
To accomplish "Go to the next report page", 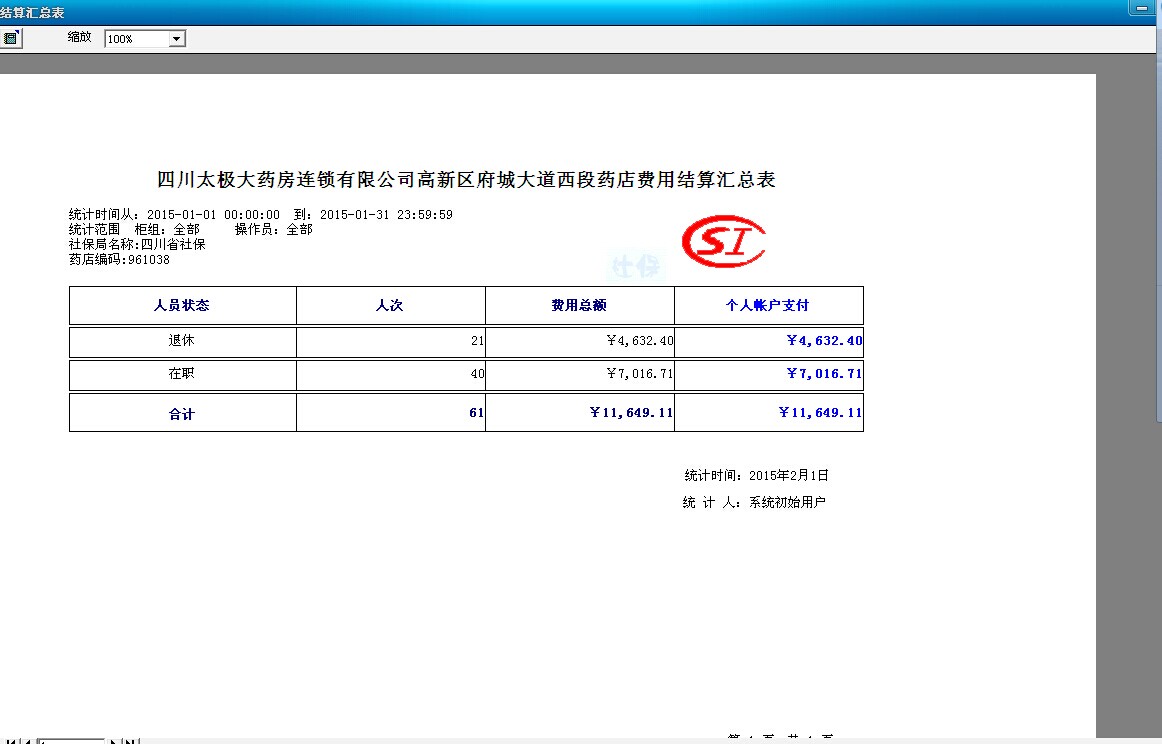I will coord(114,740).
